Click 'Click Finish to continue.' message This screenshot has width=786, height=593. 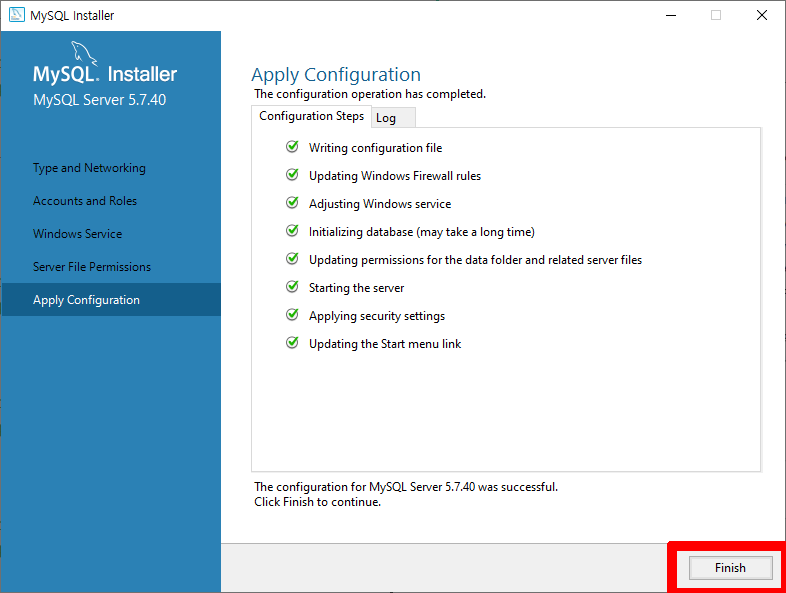pyautogui.click(x=317, y=502)
